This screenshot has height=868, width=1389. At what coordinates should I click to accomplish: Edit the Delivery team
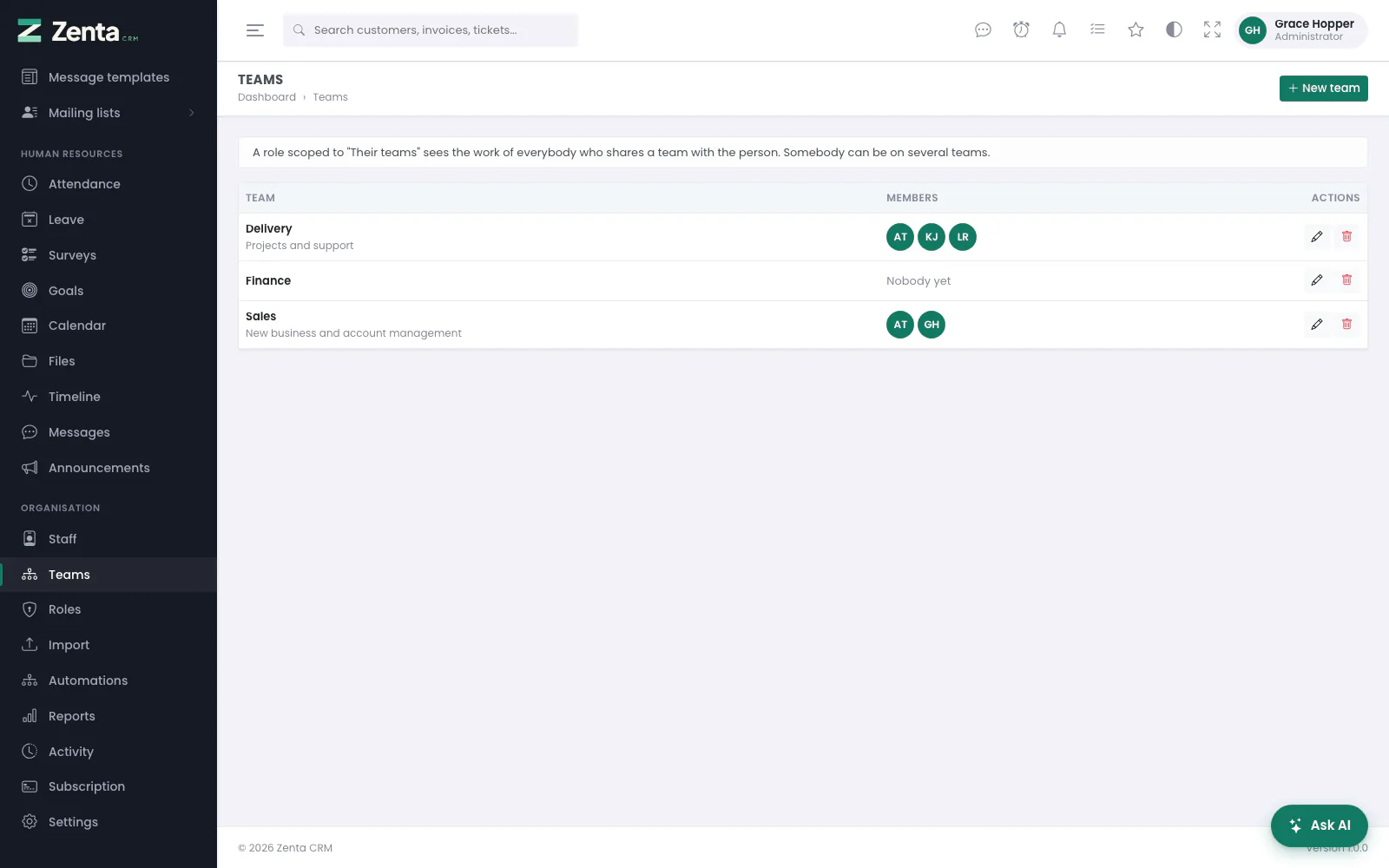tap(1317, 237)
